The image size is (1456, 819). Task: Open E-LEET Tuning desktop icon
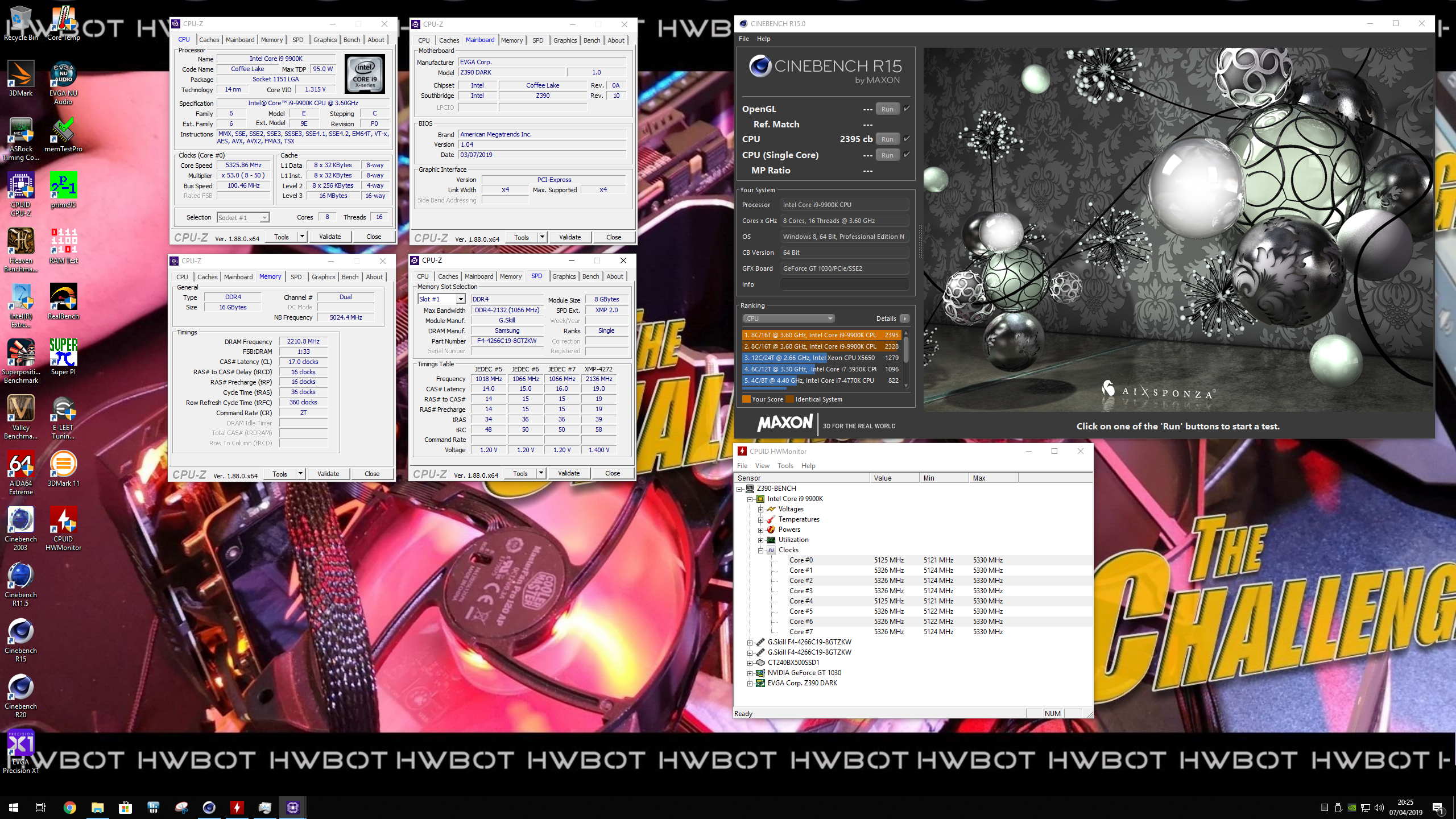[63, 417]
